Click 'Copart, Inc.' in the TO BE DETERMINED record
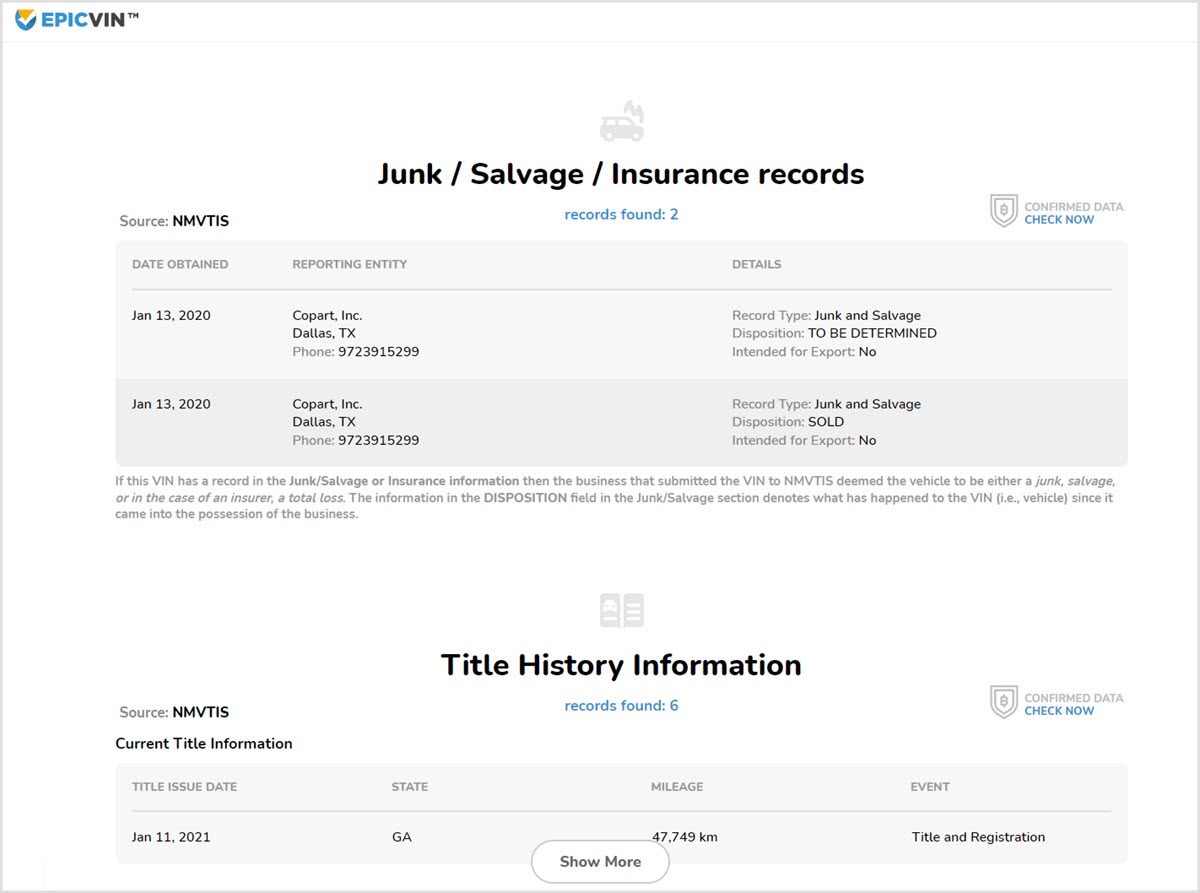1200x893 pixels. [x=327, y=315]
